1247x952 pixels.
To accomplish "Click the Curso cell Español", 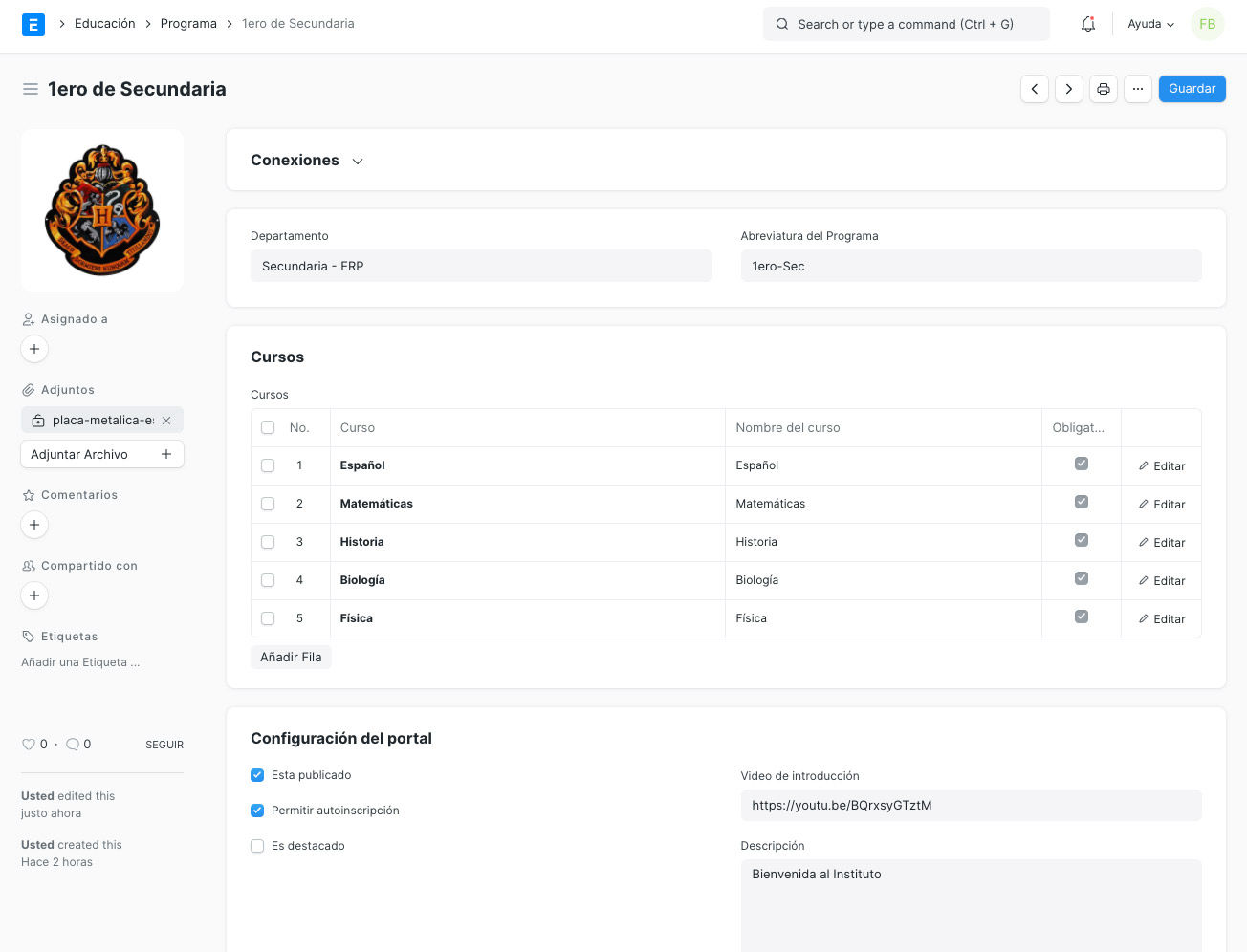I will pyautogui.click(x=527, y=465).
